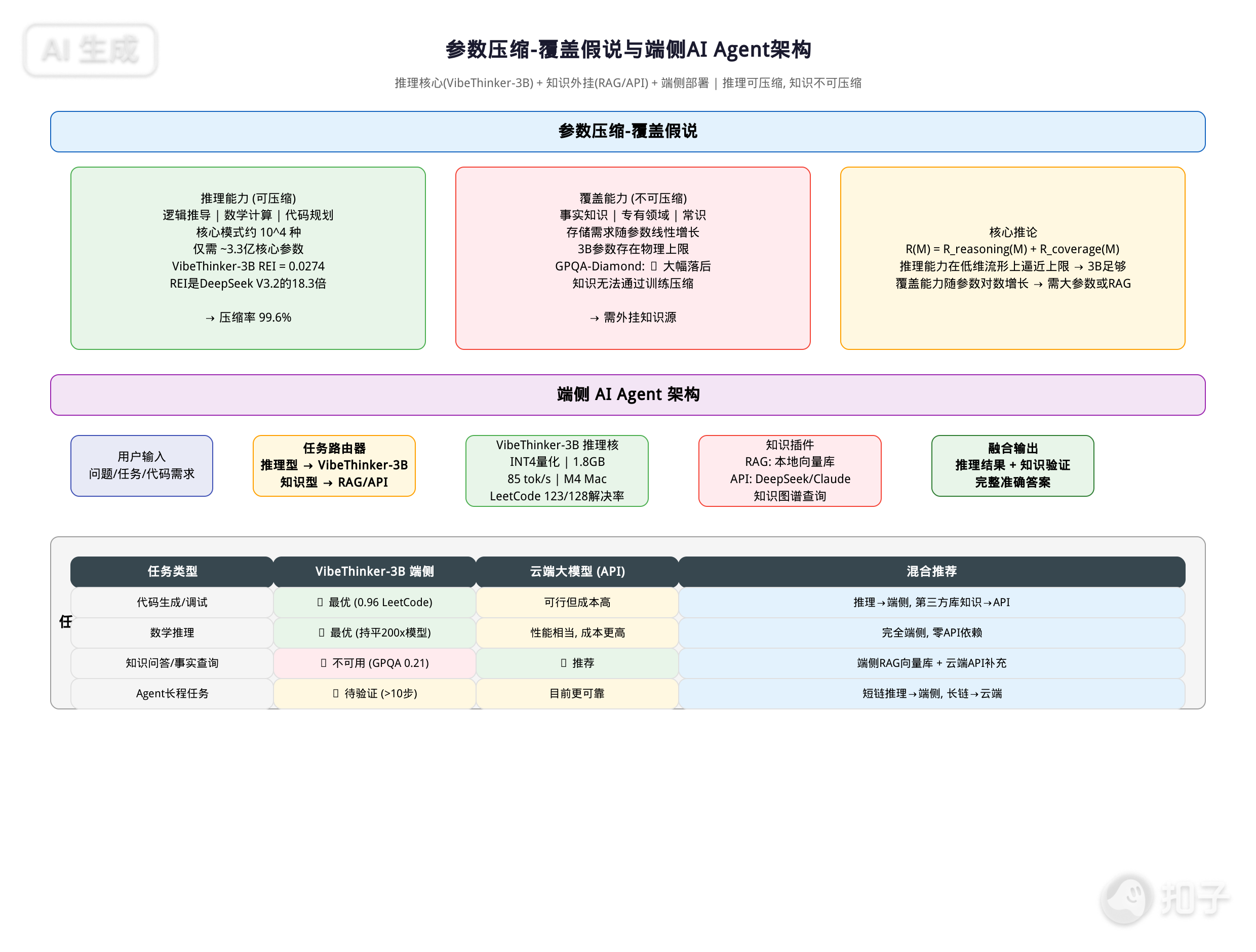Click the cell "最优 (持平200x模型)"
The image size is (1256, 952).
point(375,633)
